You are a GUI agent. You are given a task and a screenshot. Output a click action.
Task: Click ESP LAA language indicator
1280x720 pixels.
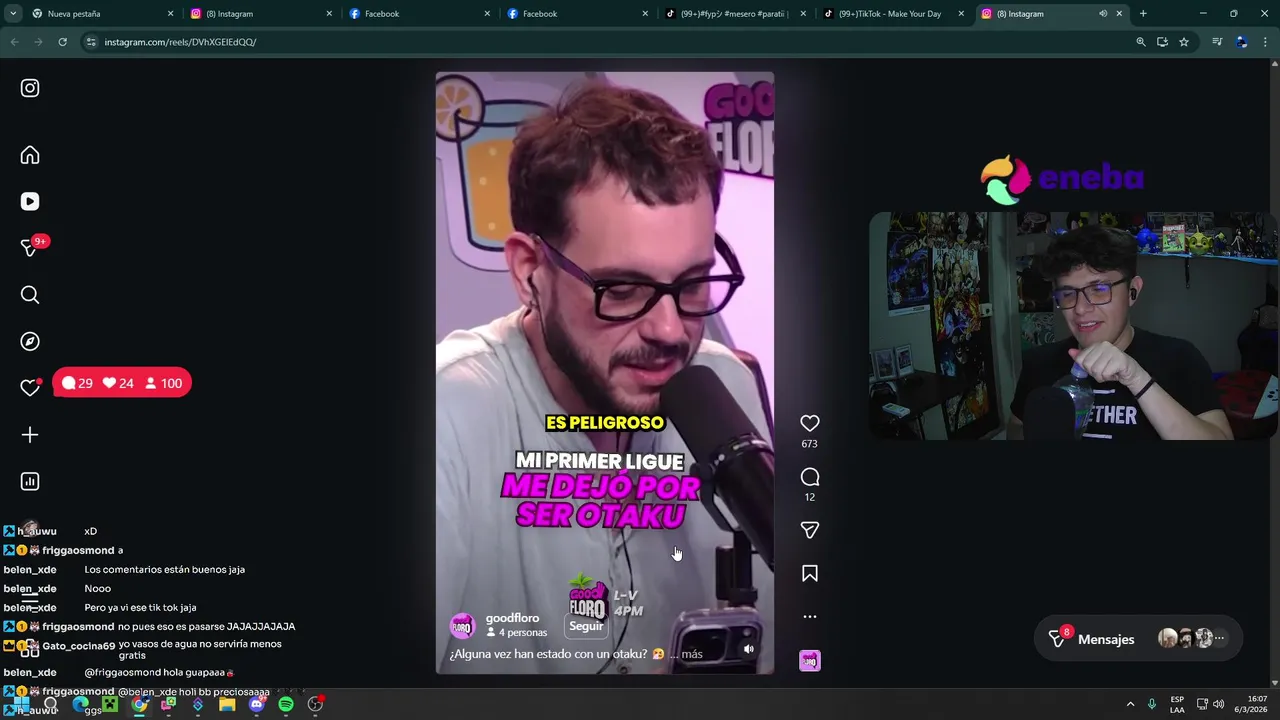(1177, 704)
